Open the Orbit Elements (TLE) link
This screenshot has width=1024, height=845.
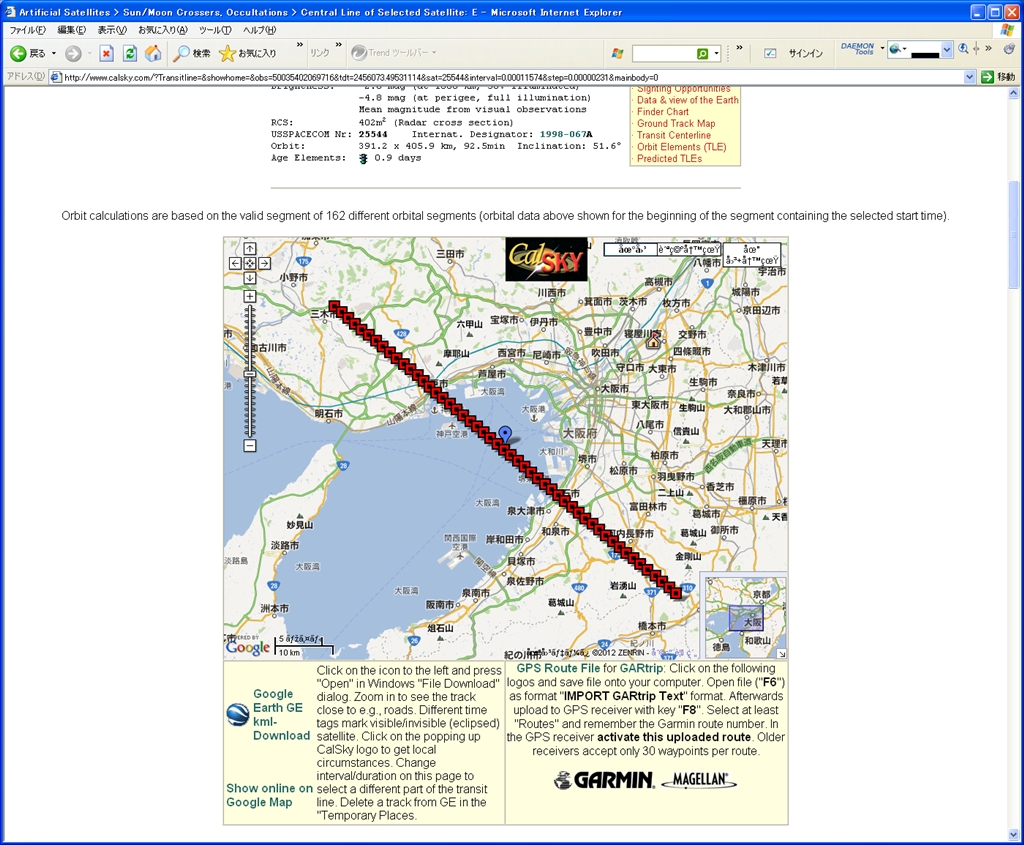point(681,147)
